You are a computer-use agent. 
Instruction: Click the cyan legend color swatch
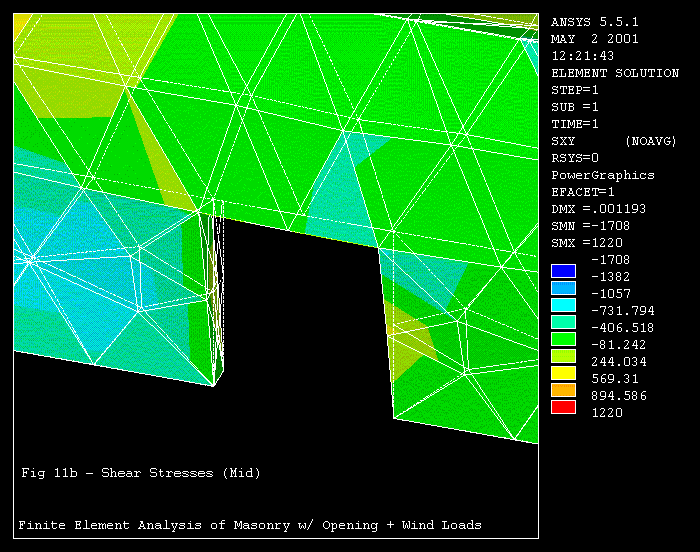pos(564,305)
